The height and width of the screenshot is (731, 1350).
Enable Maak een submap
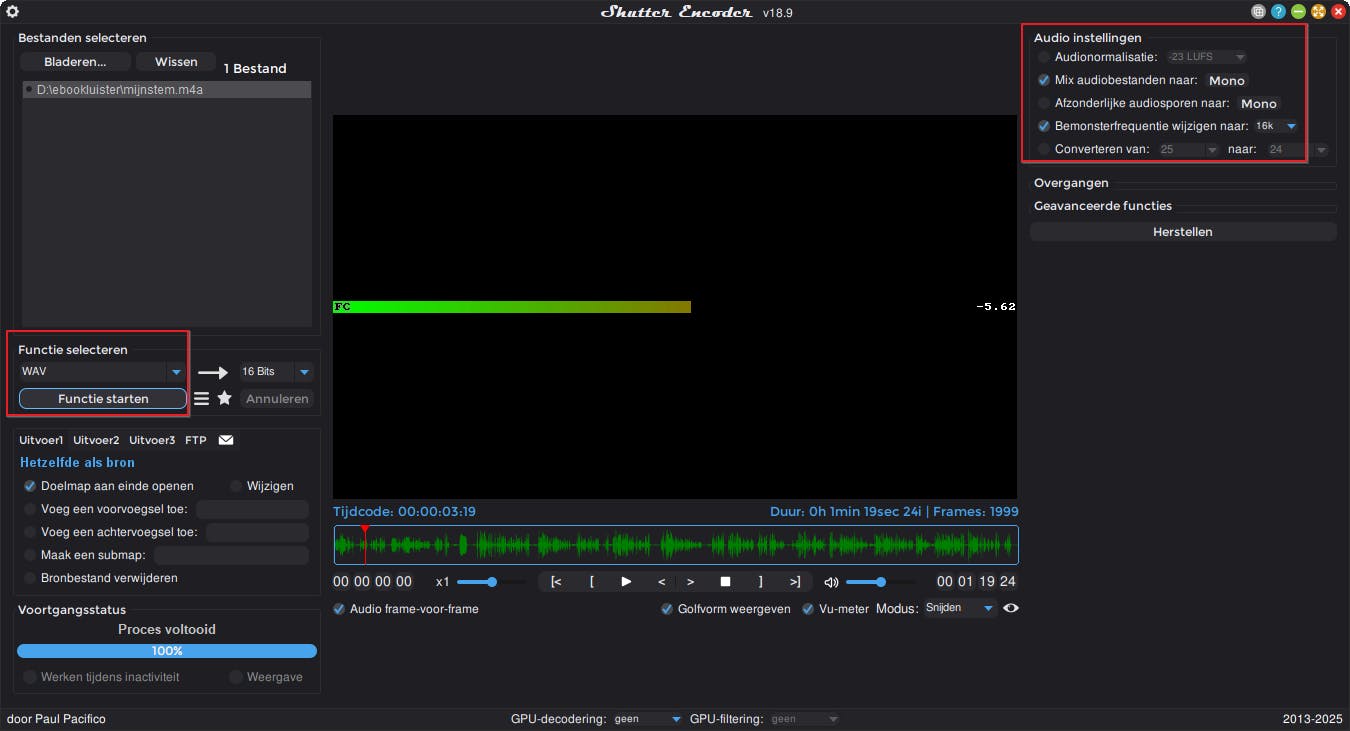click(30, 555)
